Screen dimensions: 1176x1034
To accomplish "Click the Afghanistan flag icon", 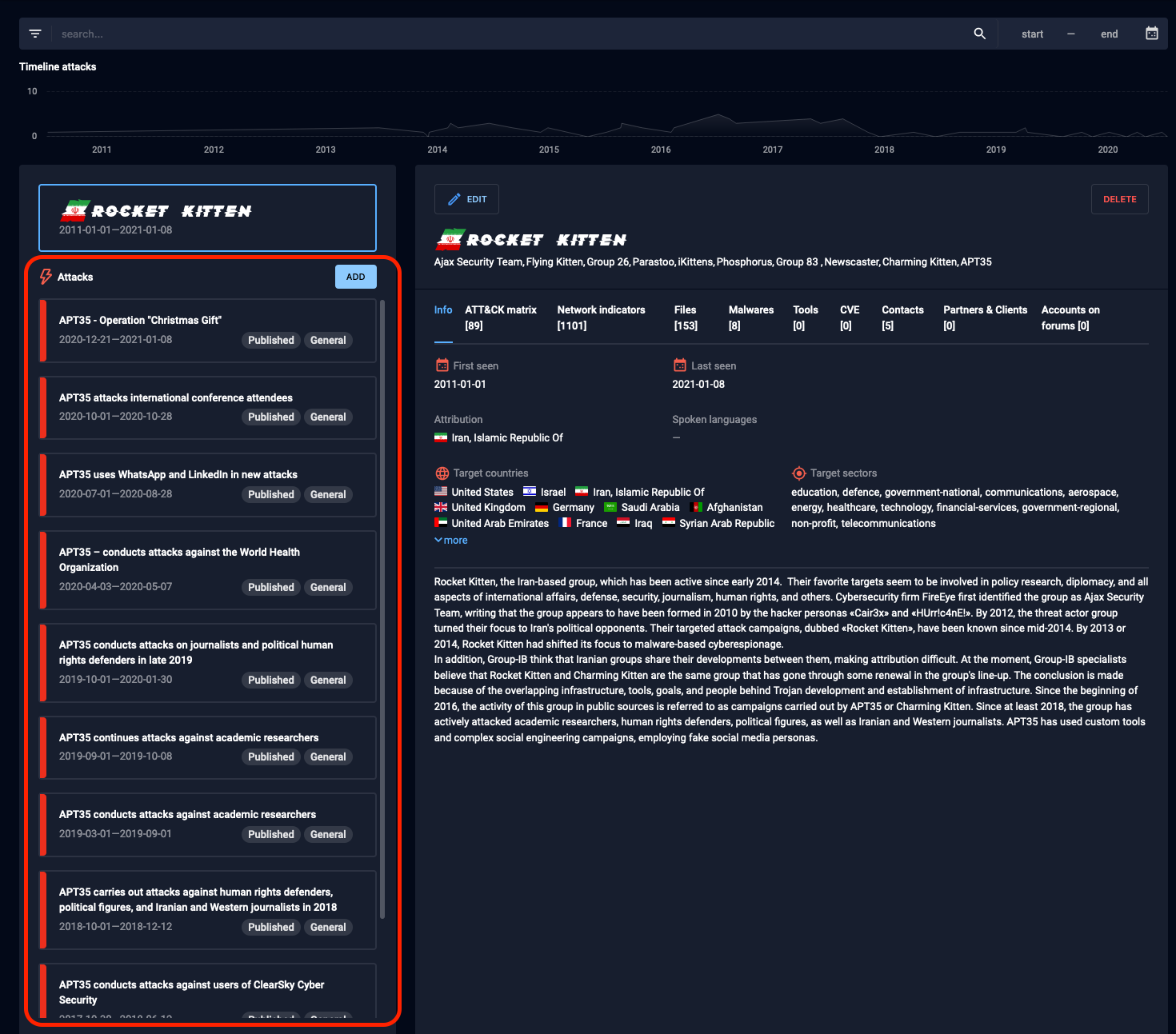I will 696,507.
